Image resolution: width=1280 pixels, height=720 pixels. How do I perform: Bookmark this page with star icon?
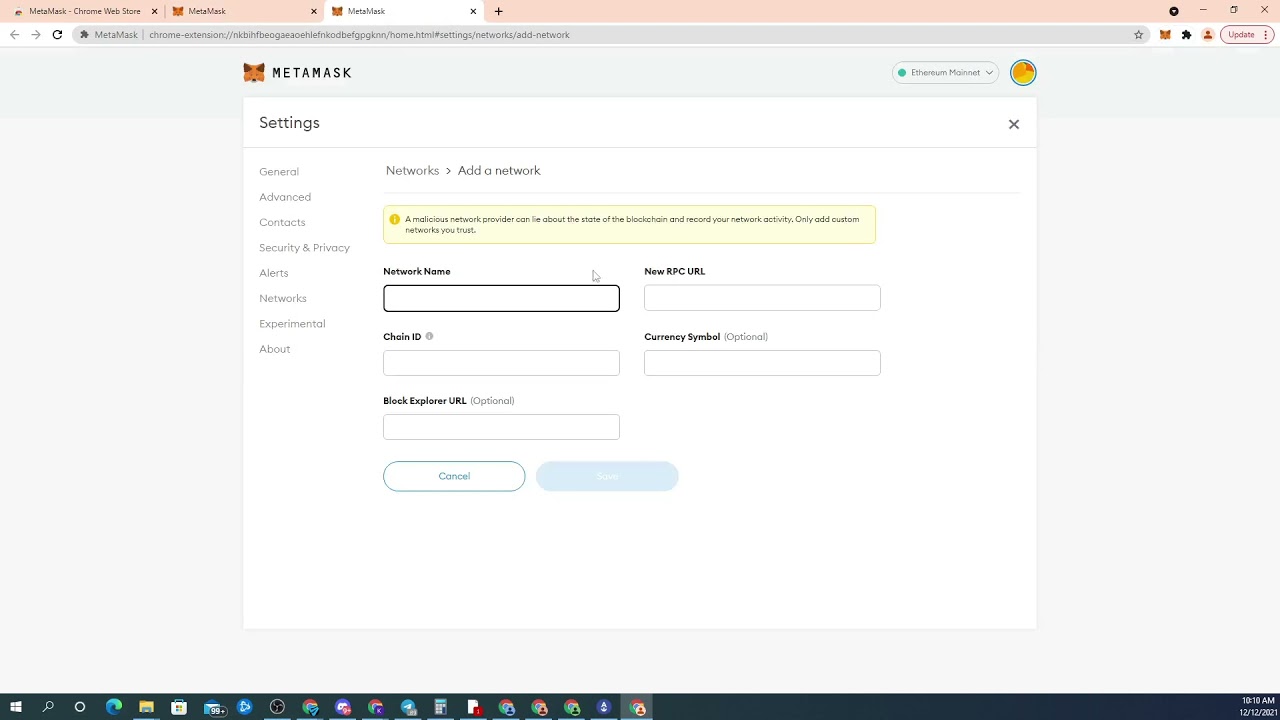point(1138,34)
